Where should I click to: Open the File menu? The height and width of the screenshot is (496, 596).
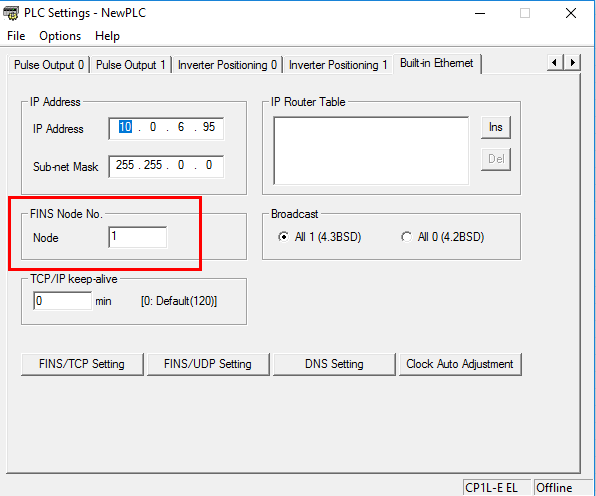point(16,36)
